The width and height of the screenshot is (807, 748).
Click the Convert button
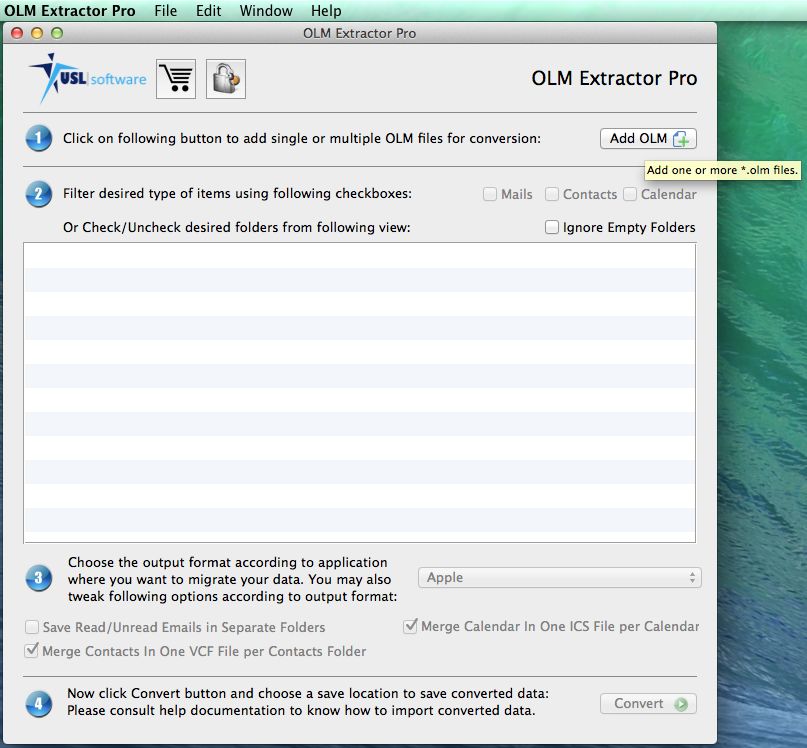[x=648, y=703]
